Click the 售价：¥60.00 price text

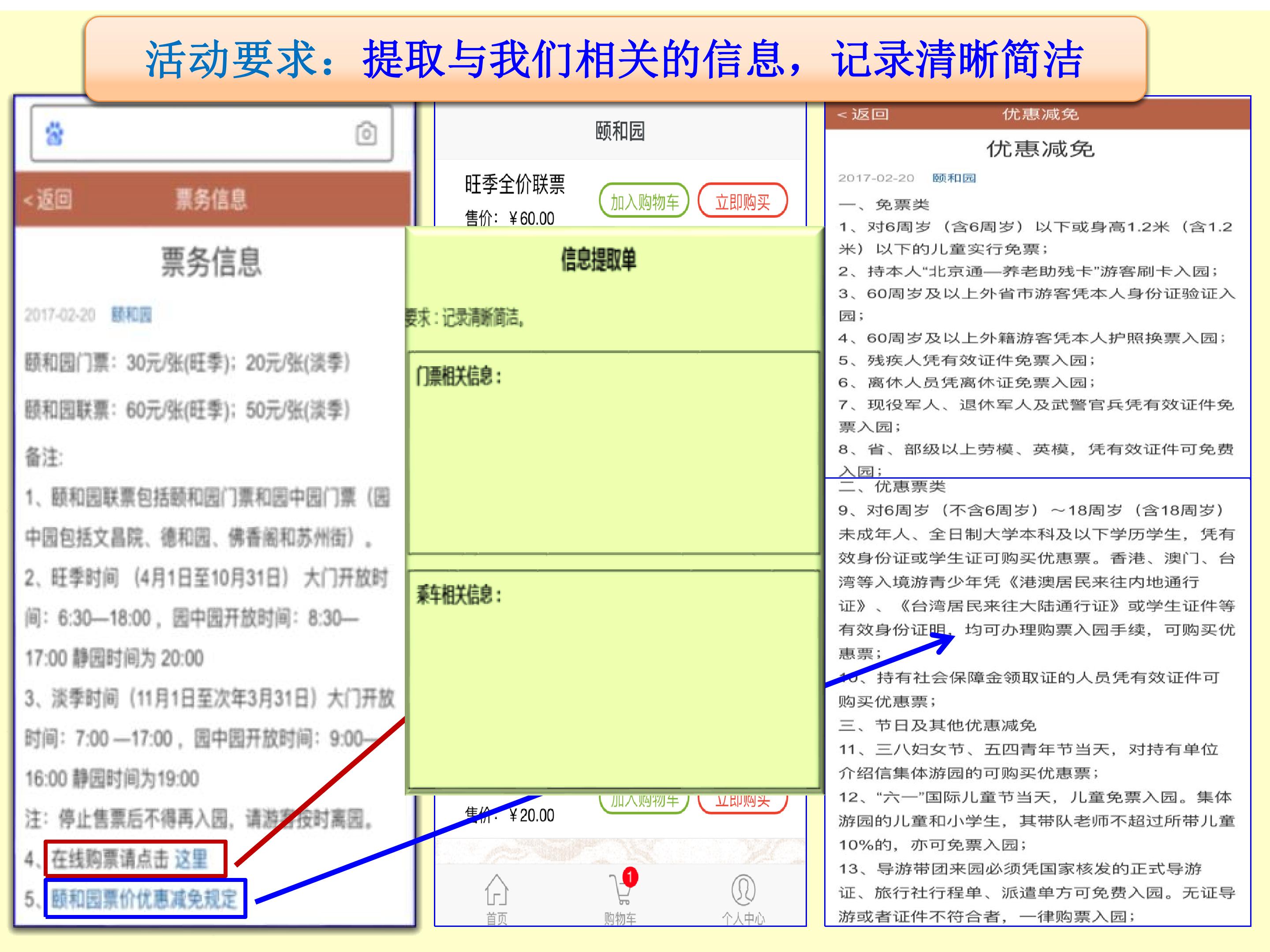pos(509,218)
